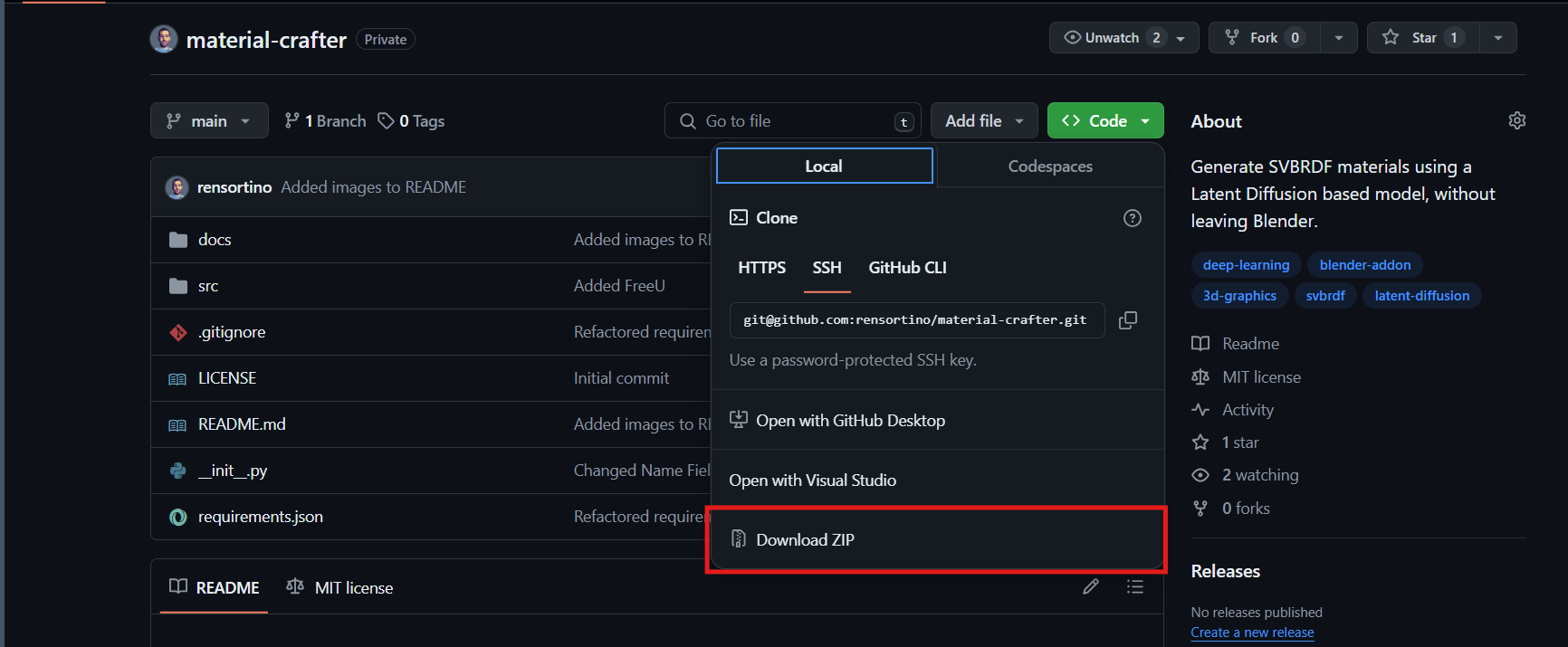Open the blender-addon topic tag
Viewport: 1568px width, 647px height.
coord(1365,264)
